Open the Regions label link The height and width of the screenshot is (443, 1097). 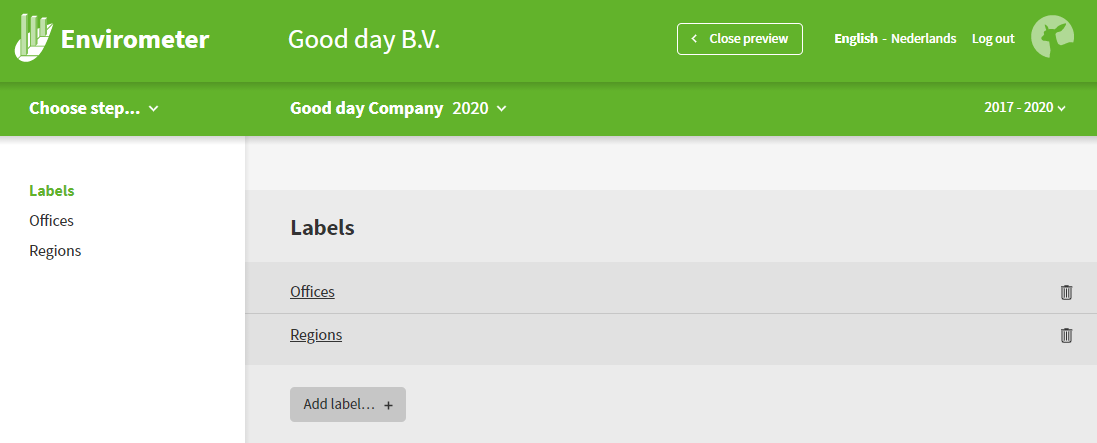click(316, 335)
